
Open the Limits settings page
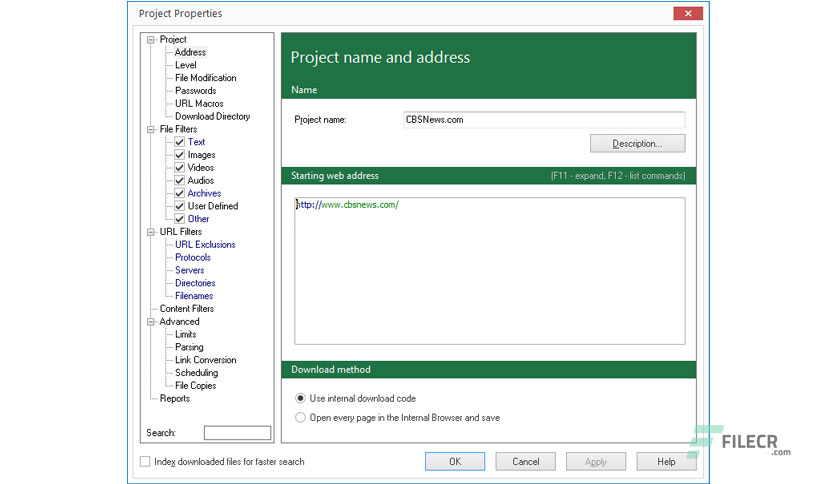pyautogui.click(x=186, y=334)
